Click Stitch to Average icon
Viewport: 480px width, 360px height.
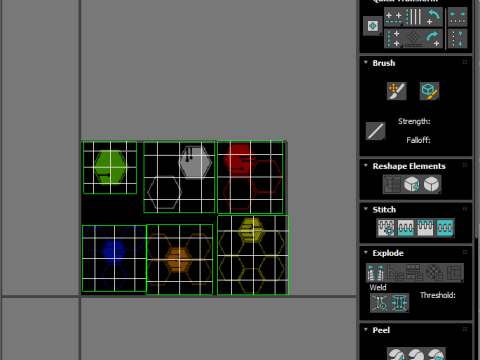pos(425,228)
